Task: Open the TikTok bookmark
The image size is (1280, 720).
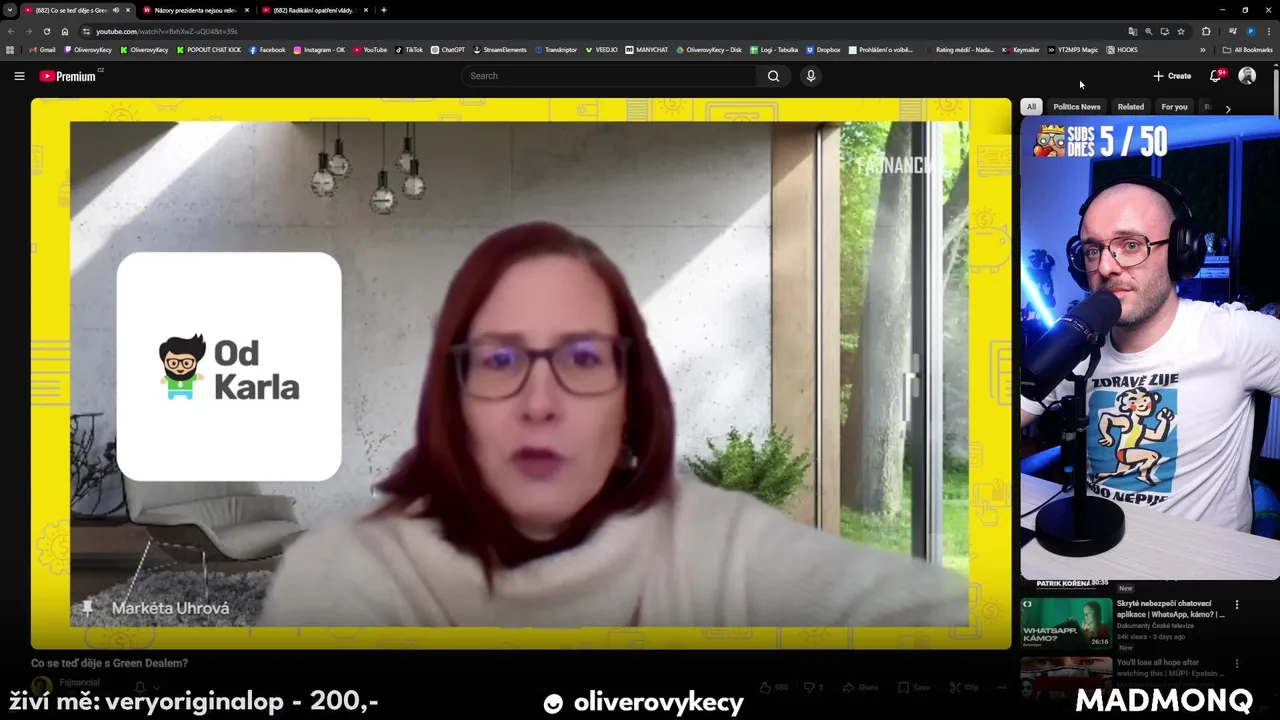Action: click(409, 50)
